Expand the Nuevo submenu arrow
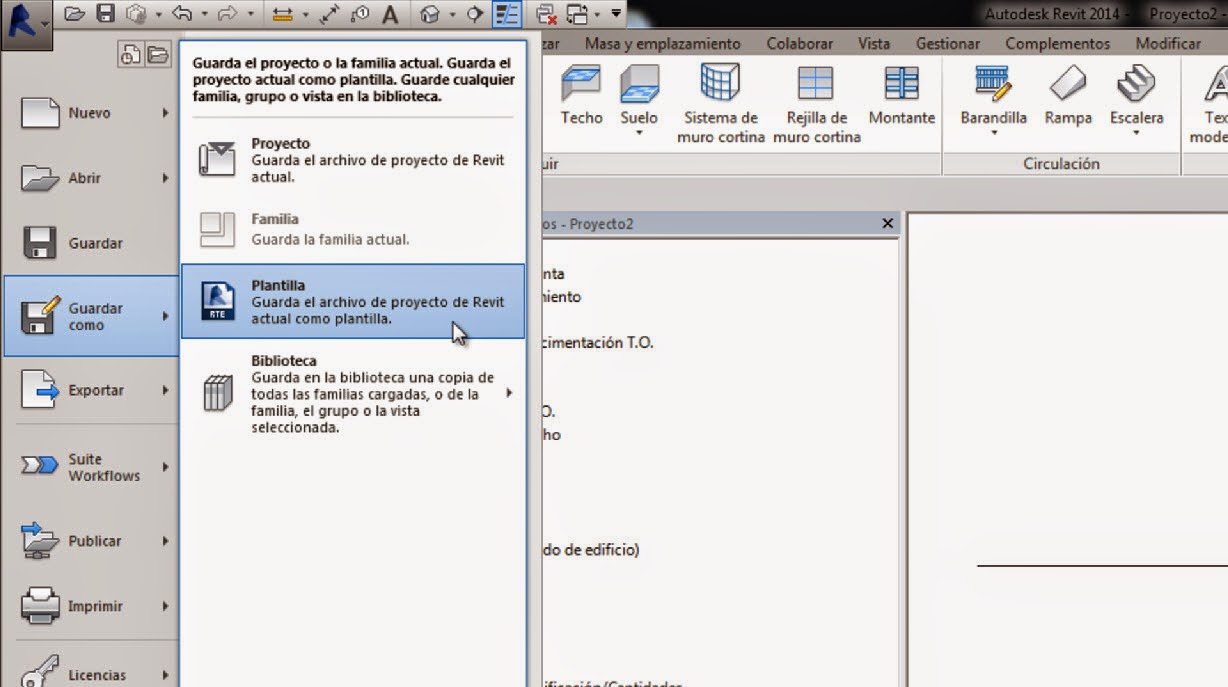 click(165, 113)
